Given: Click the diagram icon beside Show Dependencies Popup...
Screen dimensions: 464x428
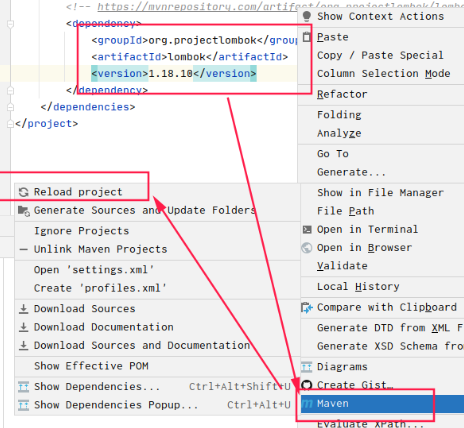Looking at the screenshot, I should point(23,405).
